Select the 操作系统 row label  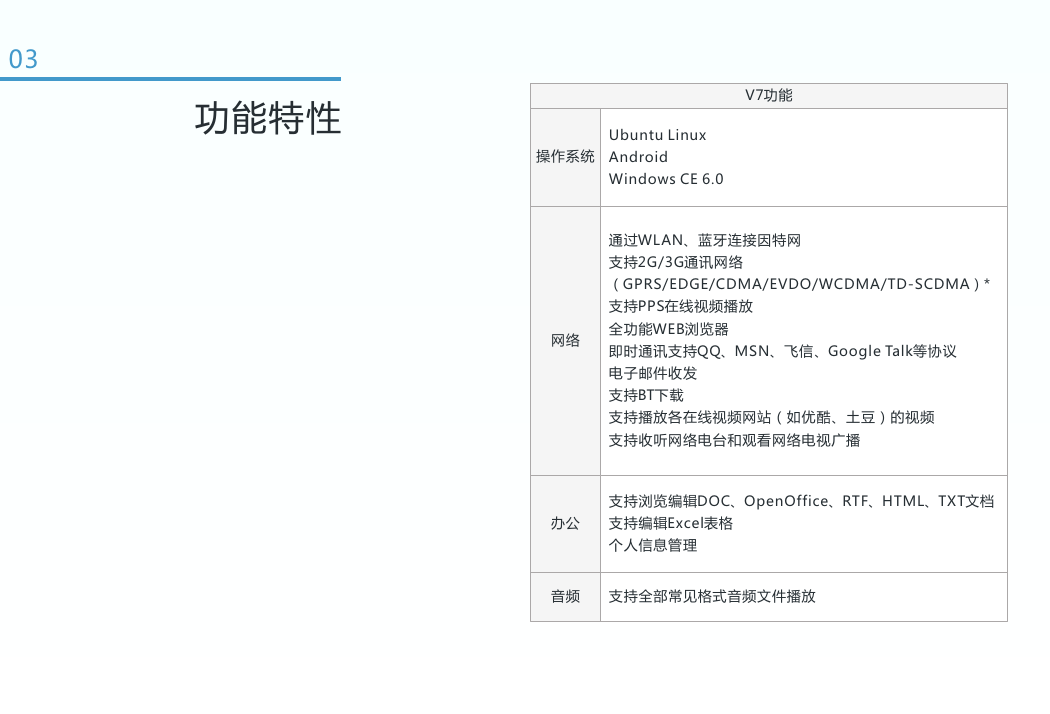coord(565,157)
